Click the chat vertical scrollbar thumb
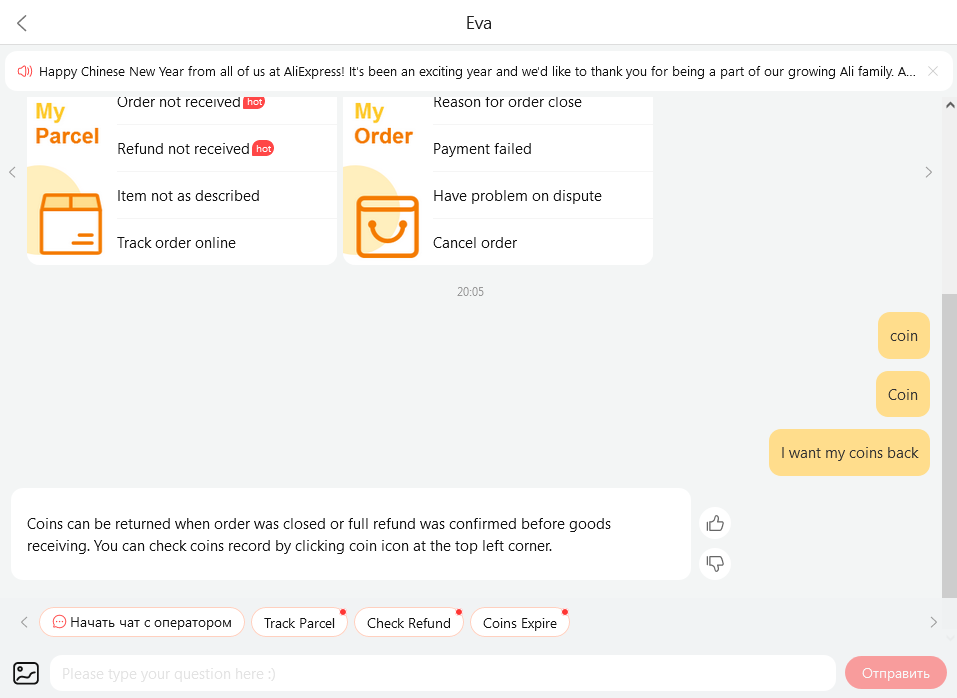The width and height of the screenshot is (957, 698). point(949,445)
